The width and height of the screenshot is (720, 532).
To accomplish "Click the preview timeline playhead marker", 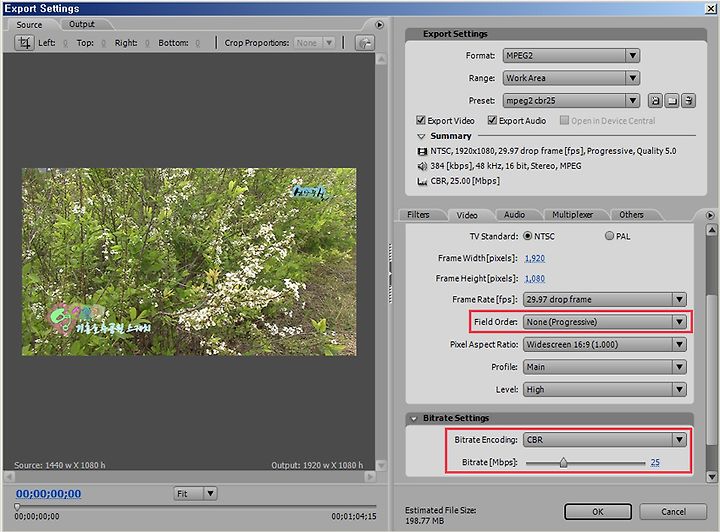I will pos(17,507).
